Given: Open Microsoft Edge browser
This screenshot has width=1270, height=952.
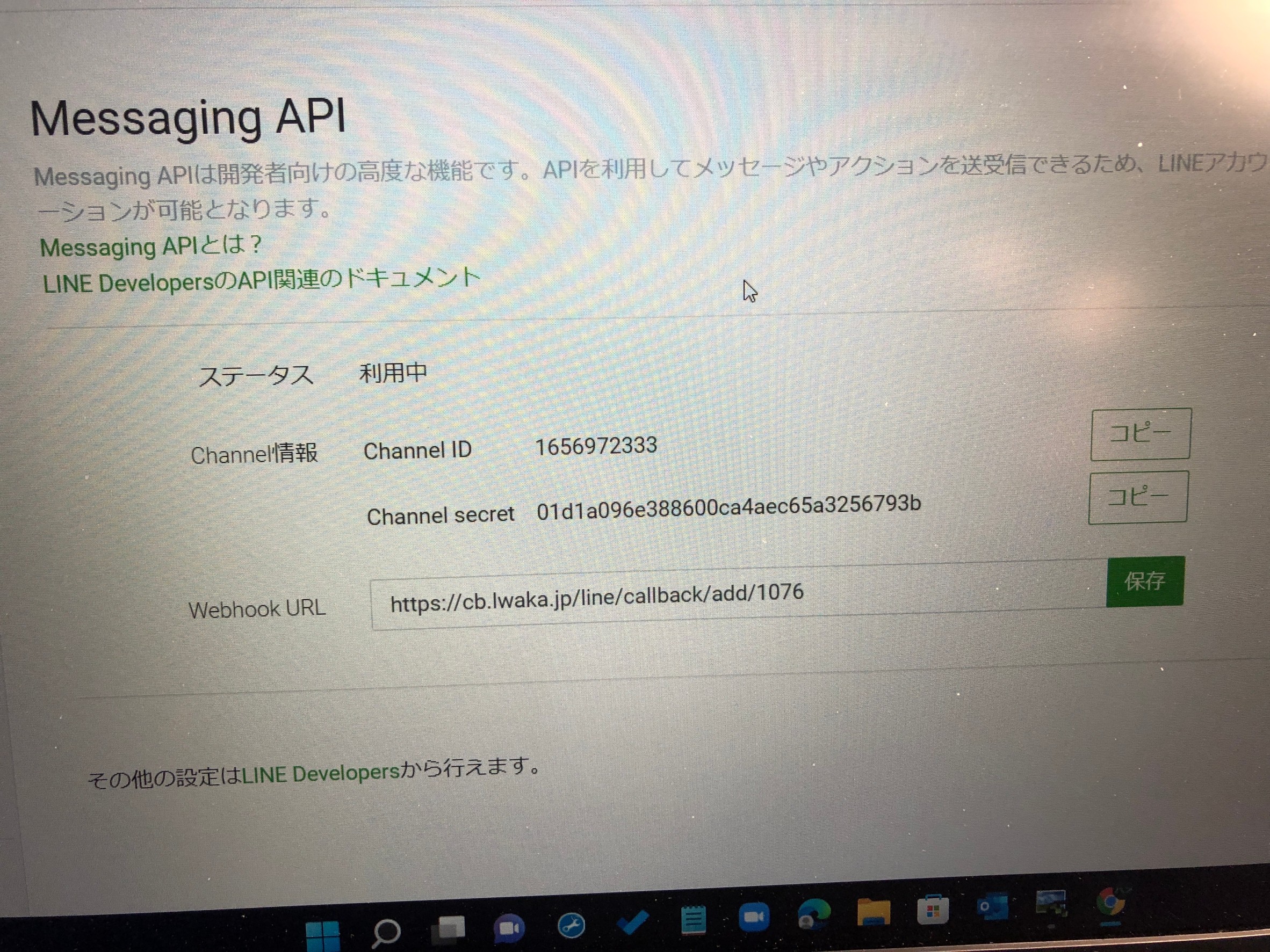Looking at the screenshot, I should click(814, 913).
